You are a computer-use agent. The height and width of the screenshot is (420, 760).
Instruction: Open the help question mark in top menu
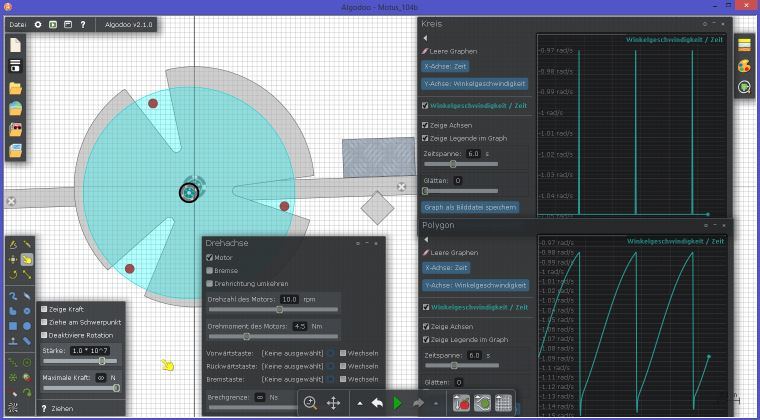point(83,24)
